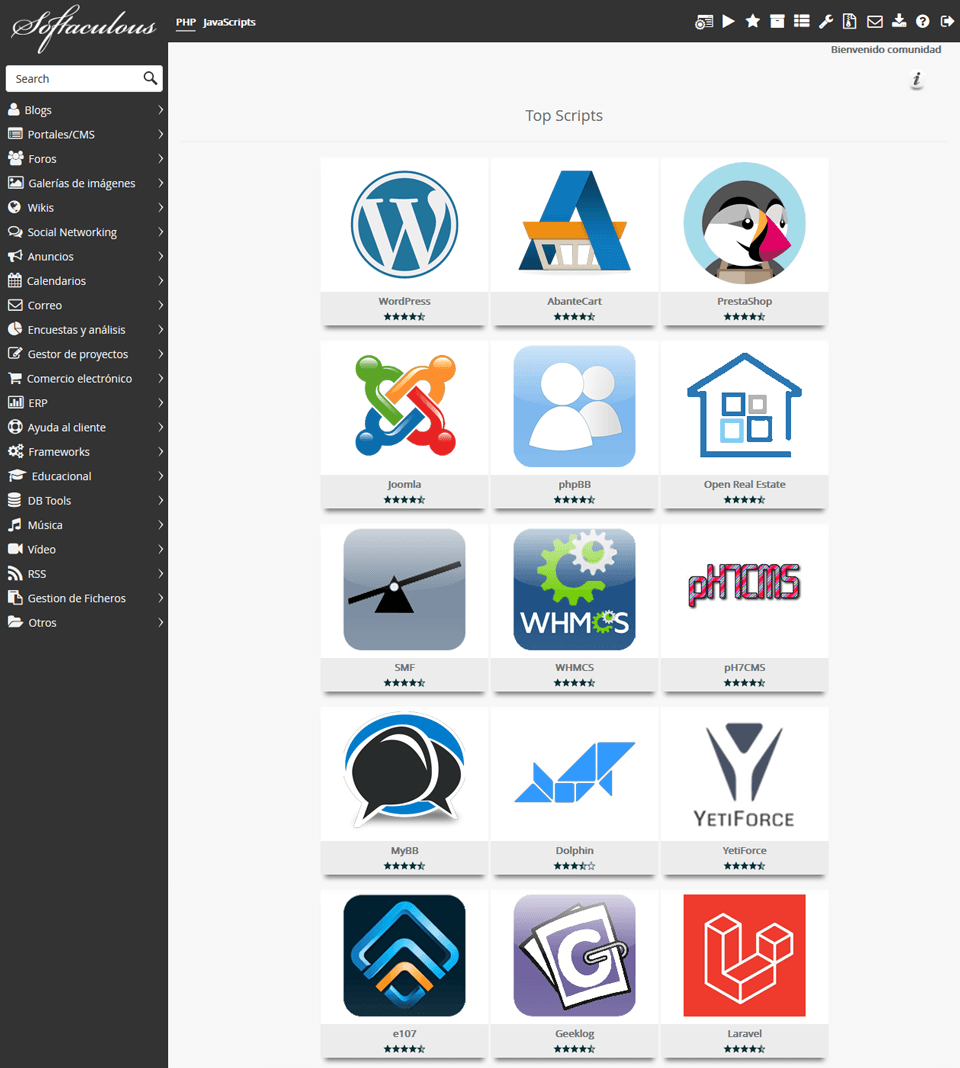Click the phpBB name link

tap(574, 484)
